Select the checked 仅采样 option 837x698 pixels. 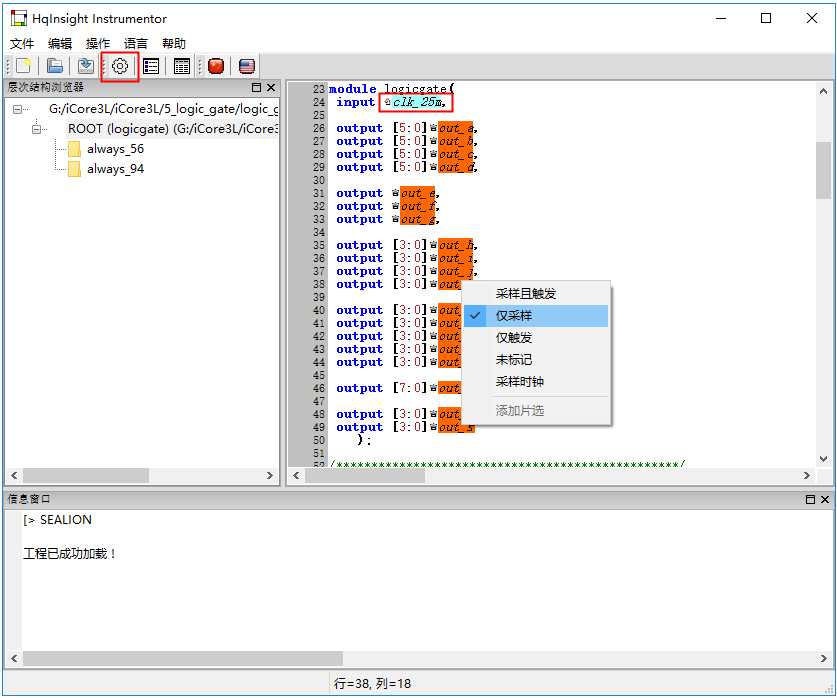point(514,316)
